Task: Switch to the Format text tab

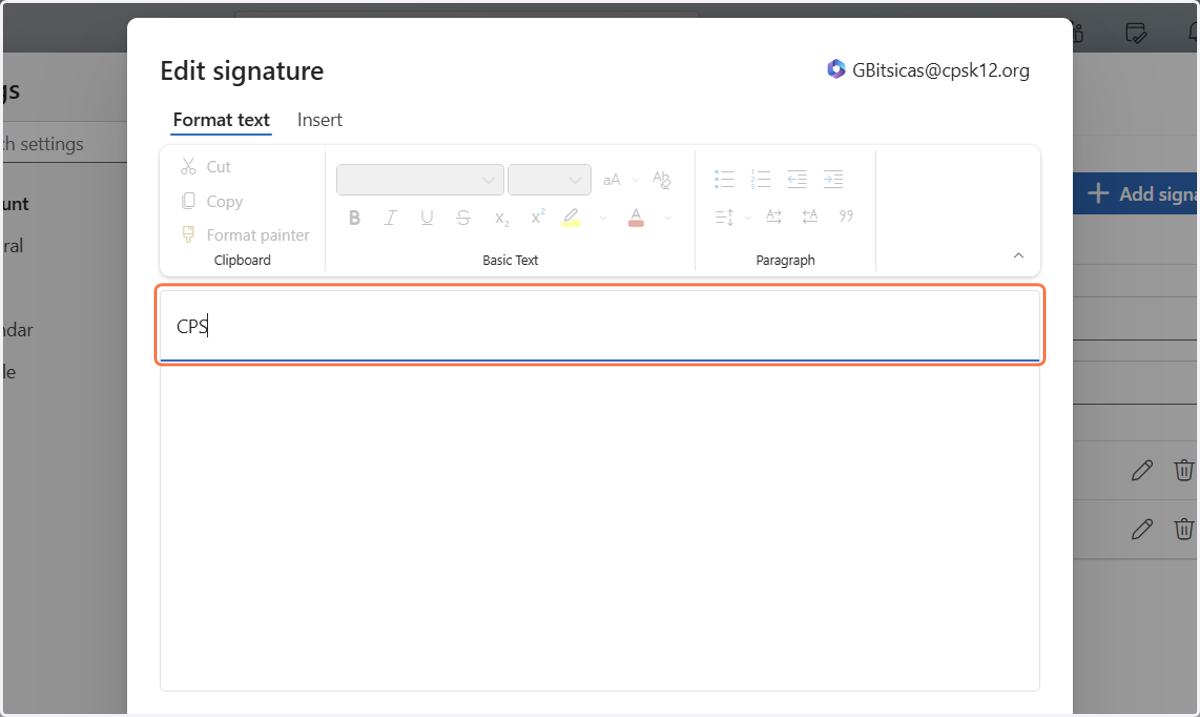Action: coord(221,120)
